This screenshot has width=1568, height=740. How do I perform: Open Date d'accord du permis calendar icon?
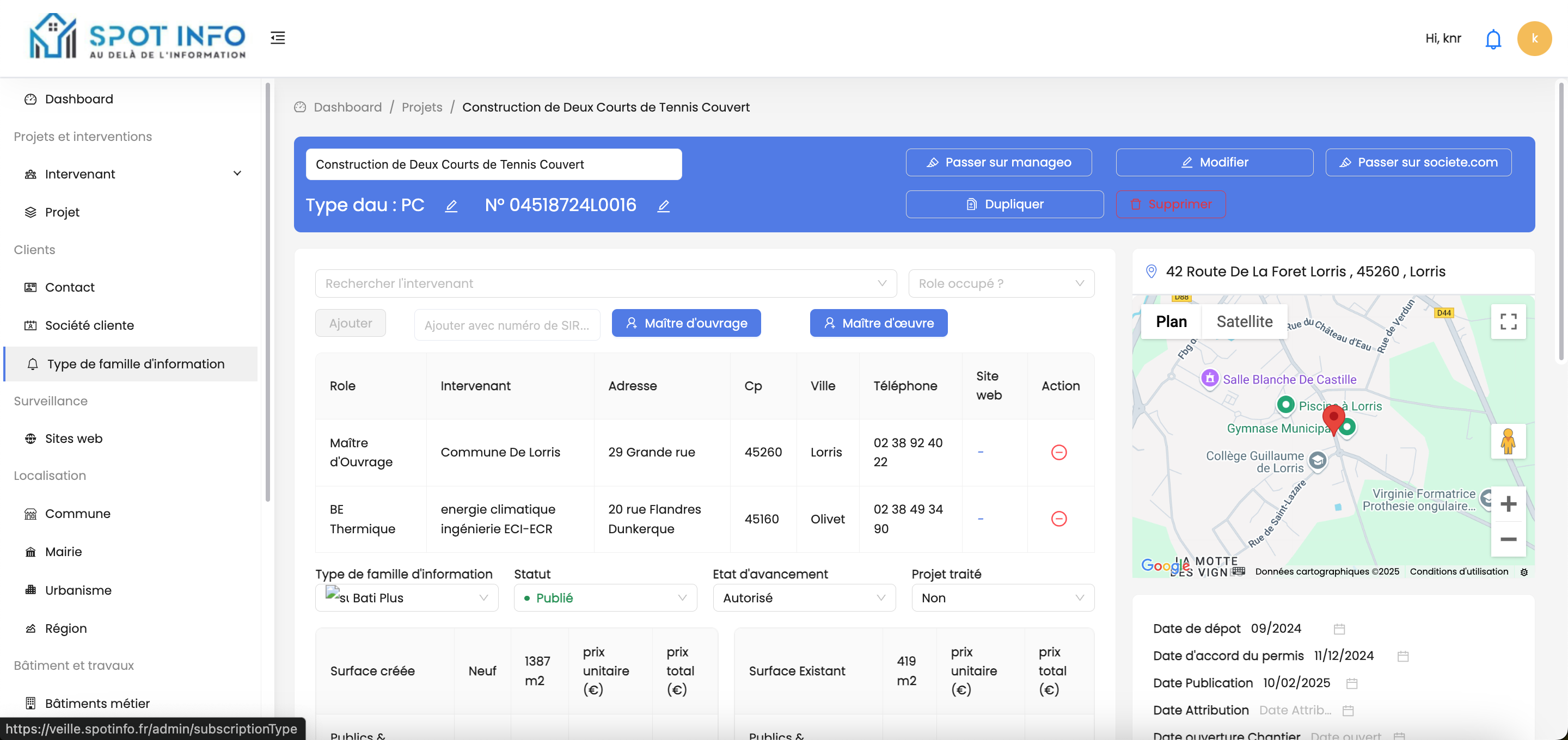(1403, 656)
